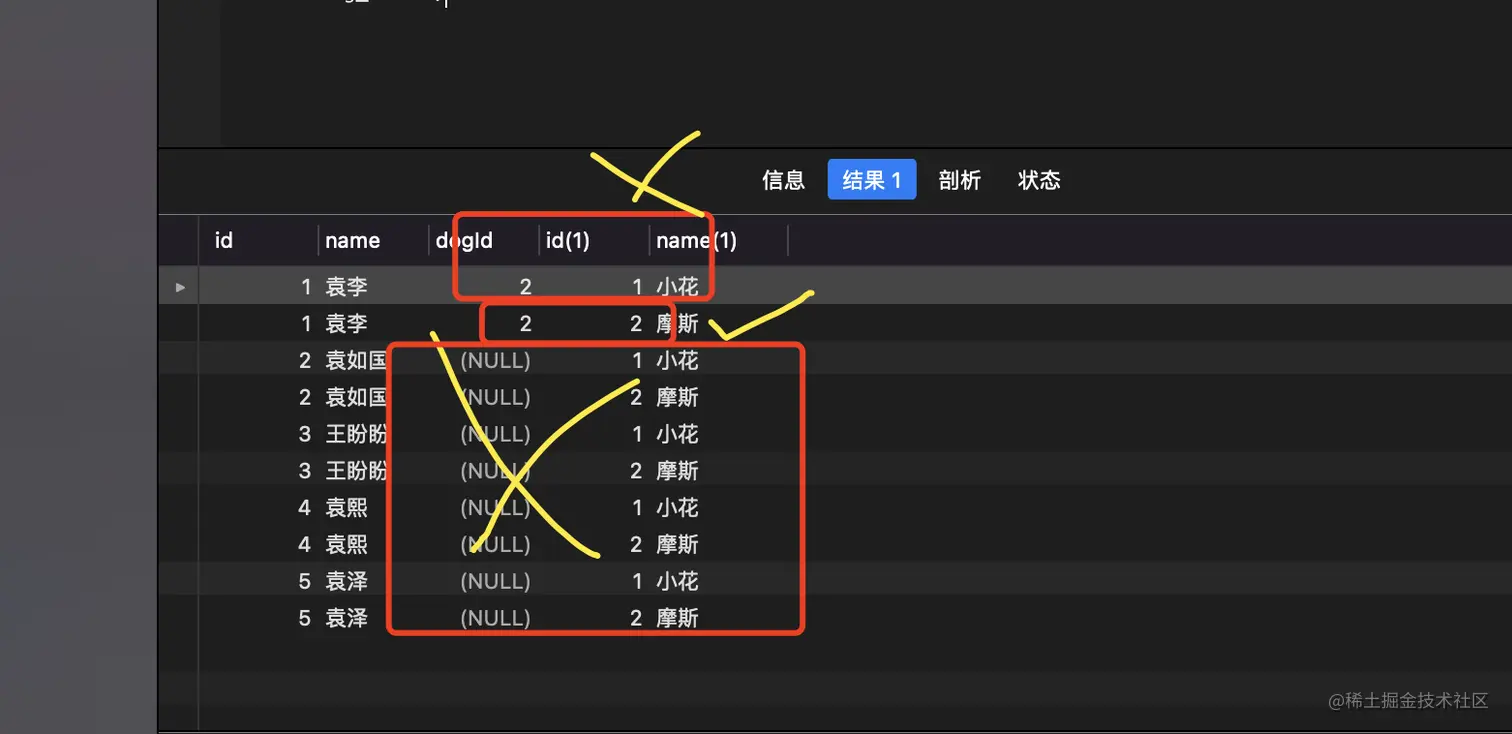Viewport: 1512px width, 734px height.
Task: Click (NULL) in 王盼盼 row with 摩斯
Action: pyautogui.click(x=495, y=471)
